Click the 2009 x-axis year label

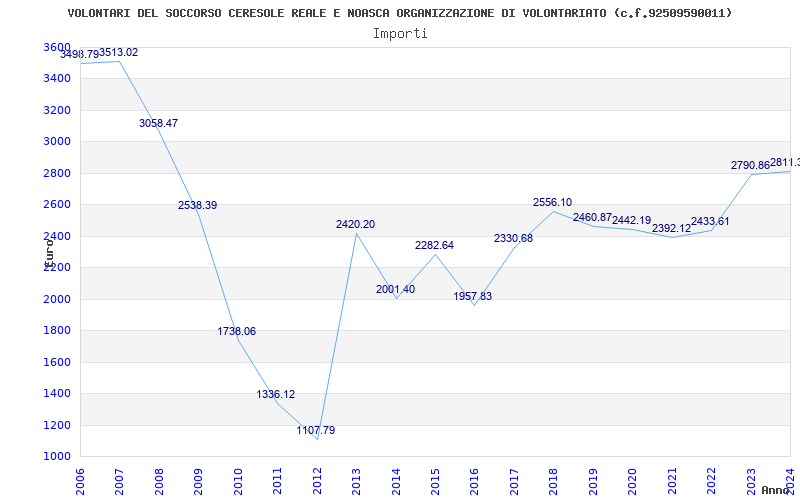pyautogui.click(x=198, y=482)
